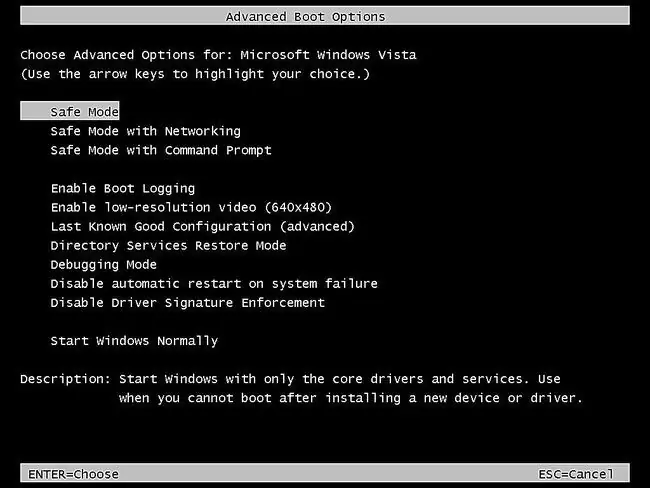Select Disable automatic restart on system failure

point(214,284)
